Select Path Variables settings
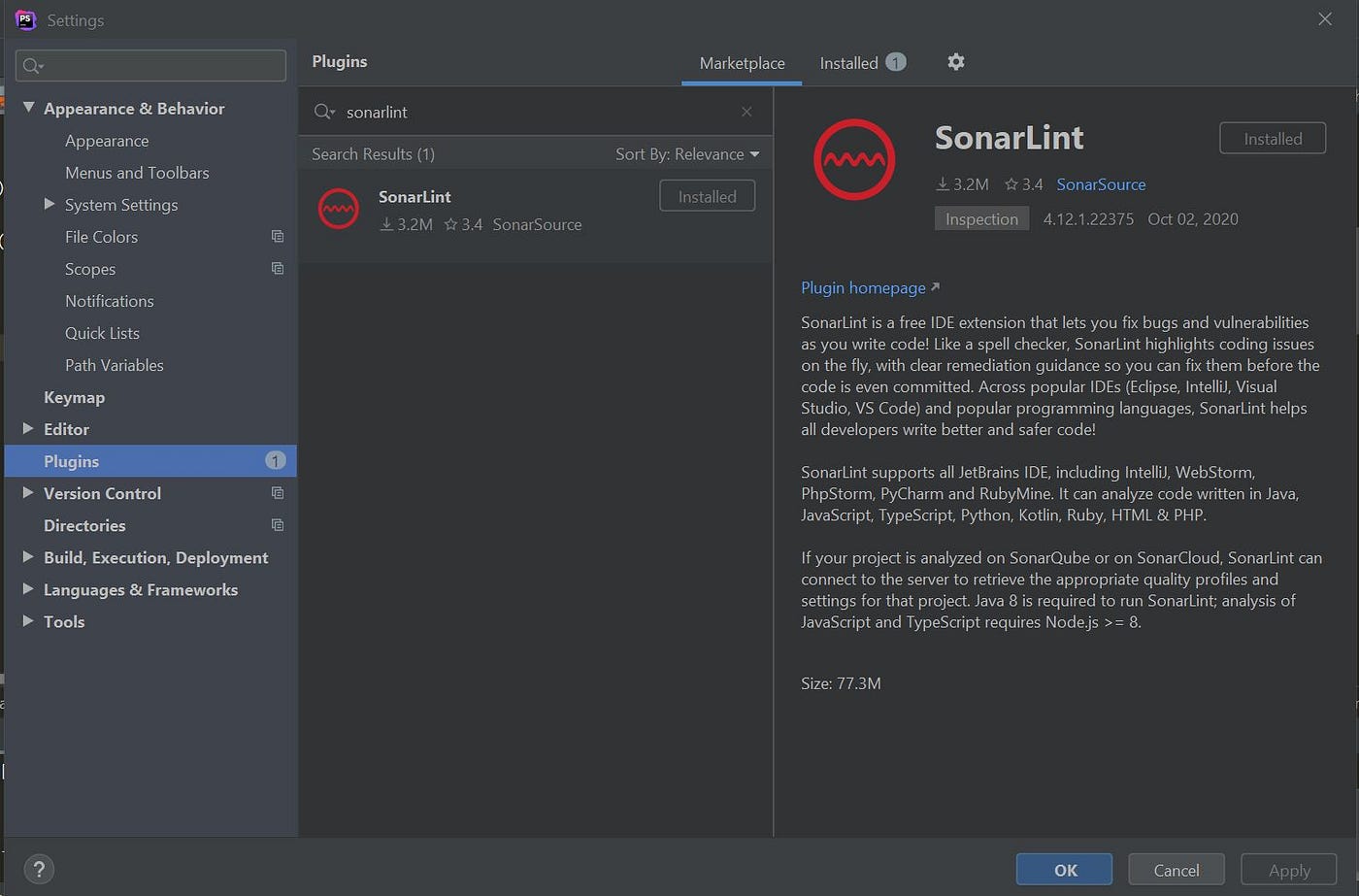This screenshot has height=896, width=1359. click(x=115, y=365)
